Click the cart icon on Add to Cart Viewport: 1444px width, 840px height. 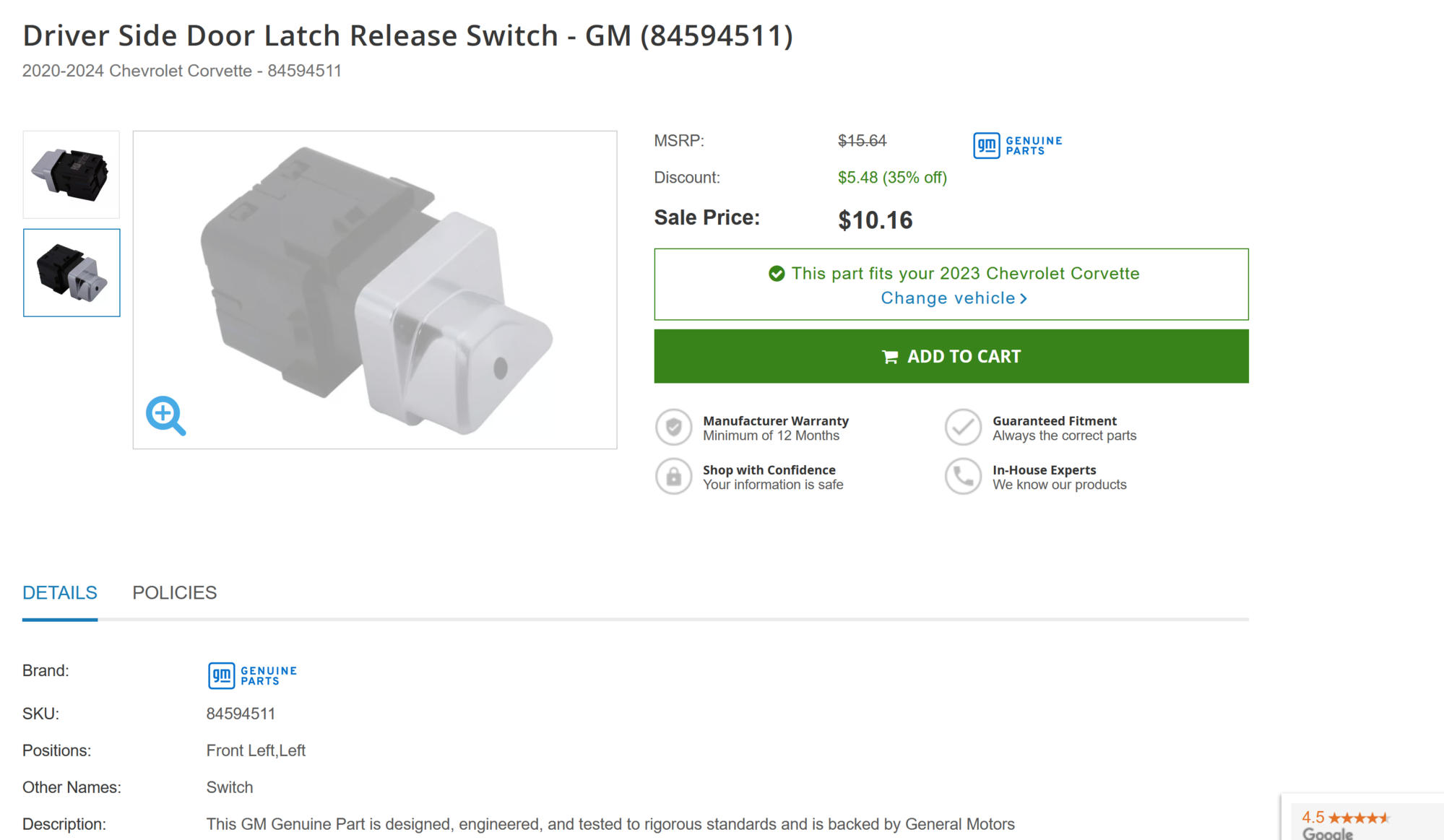click(x=890, y=357)
